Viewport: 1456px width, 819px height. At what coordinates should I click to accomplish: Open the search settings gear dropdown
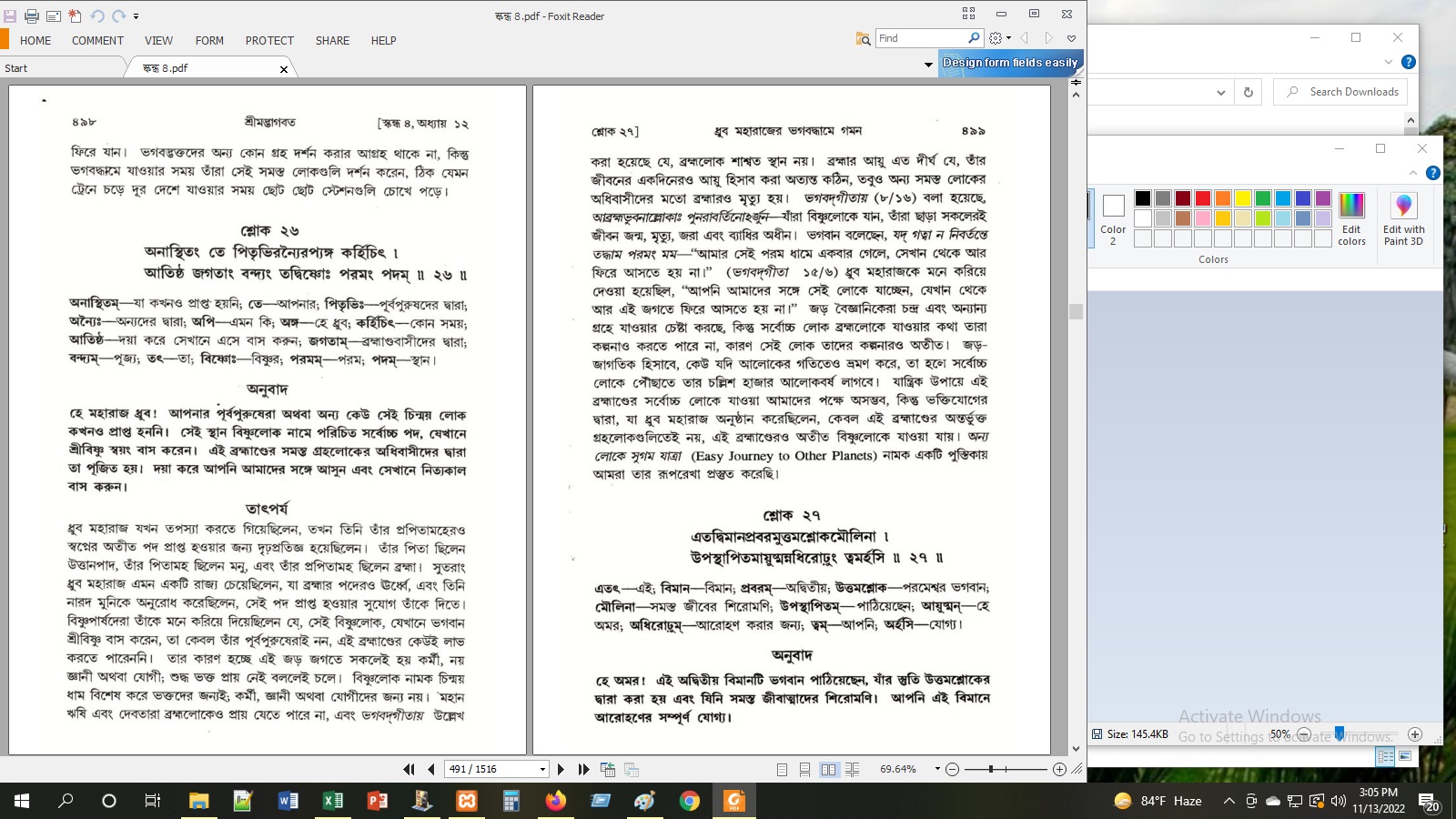1000,38
